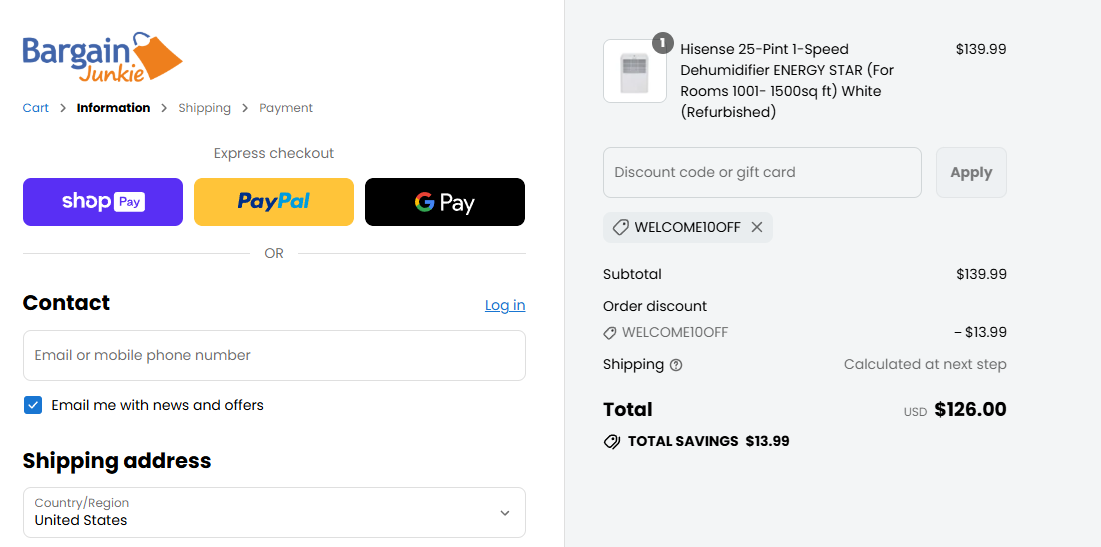Click the dehumidifier product thumbnail
This screenshot has width=1101, height=547.
click(635, 72)
